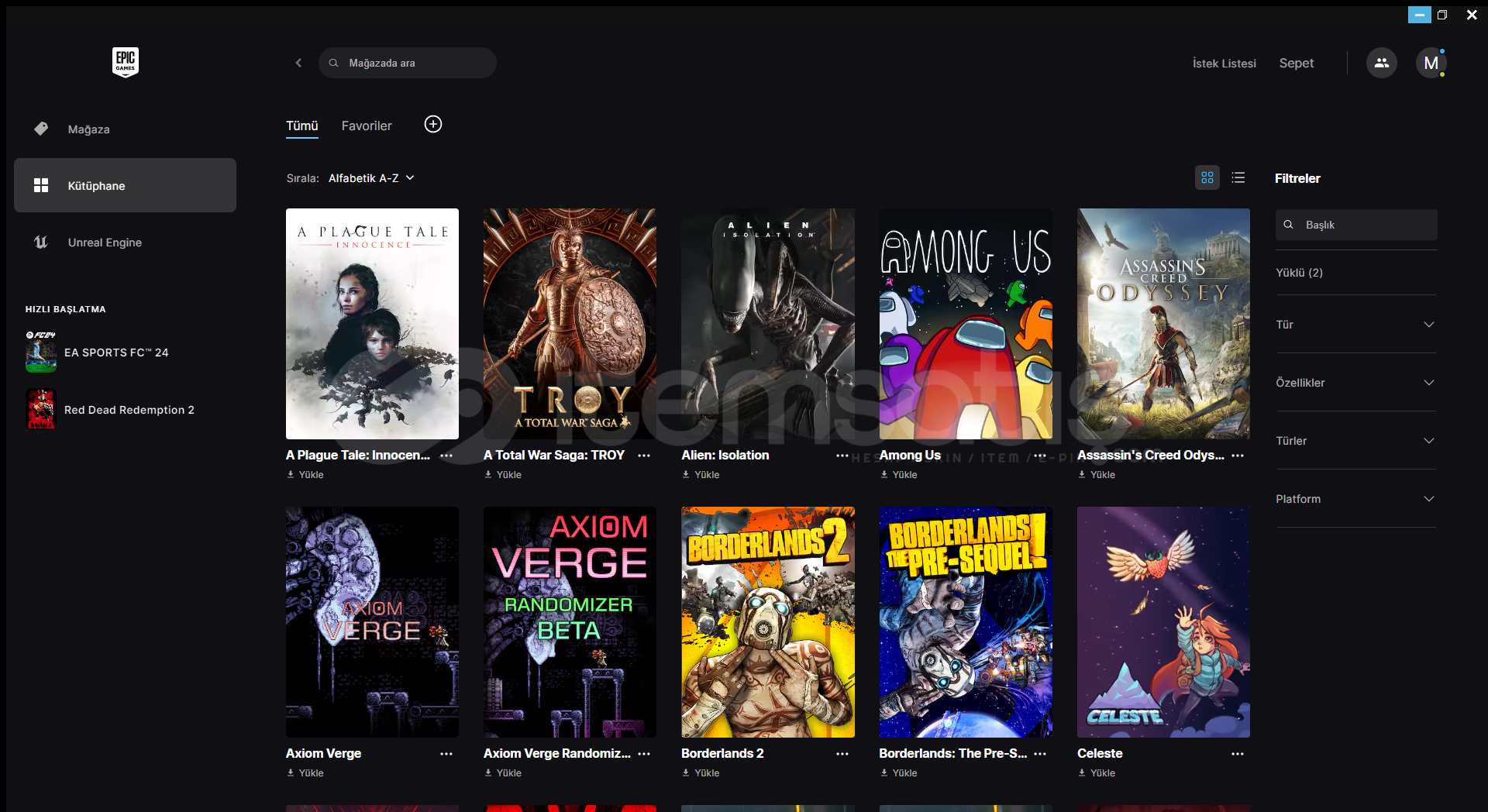Viewport: 1488px width, 812px height.
Task: Open options menu for A Total War Saga: TROY
Action: (644, 456)
